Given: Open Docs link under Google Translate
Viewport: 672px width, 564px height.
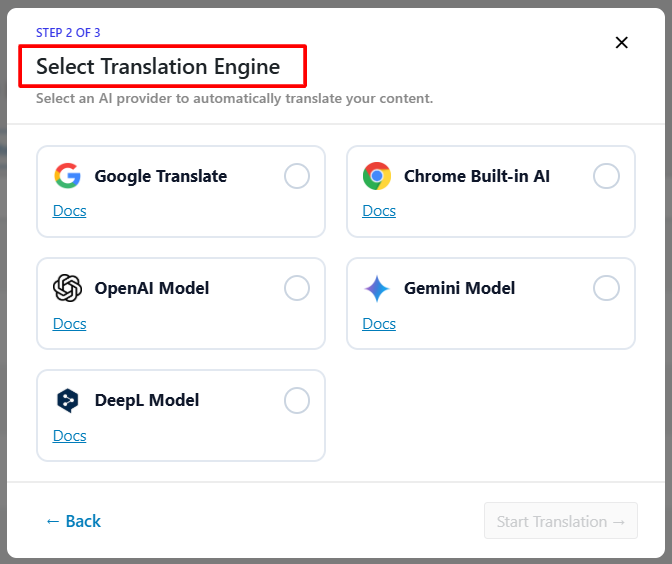Looking at the screenshot, I should click(69, 211).
